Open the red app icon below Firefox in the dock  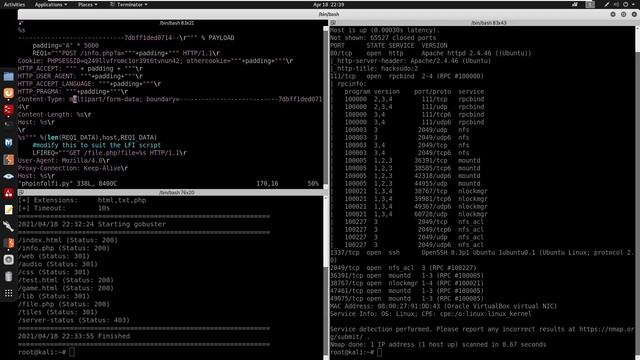point(9,109)
